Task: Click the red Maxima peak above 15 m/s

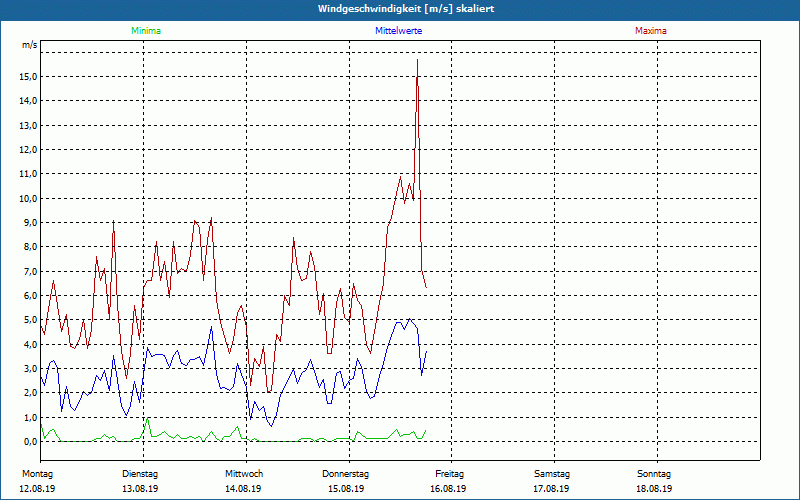Action: pos(417,60)
